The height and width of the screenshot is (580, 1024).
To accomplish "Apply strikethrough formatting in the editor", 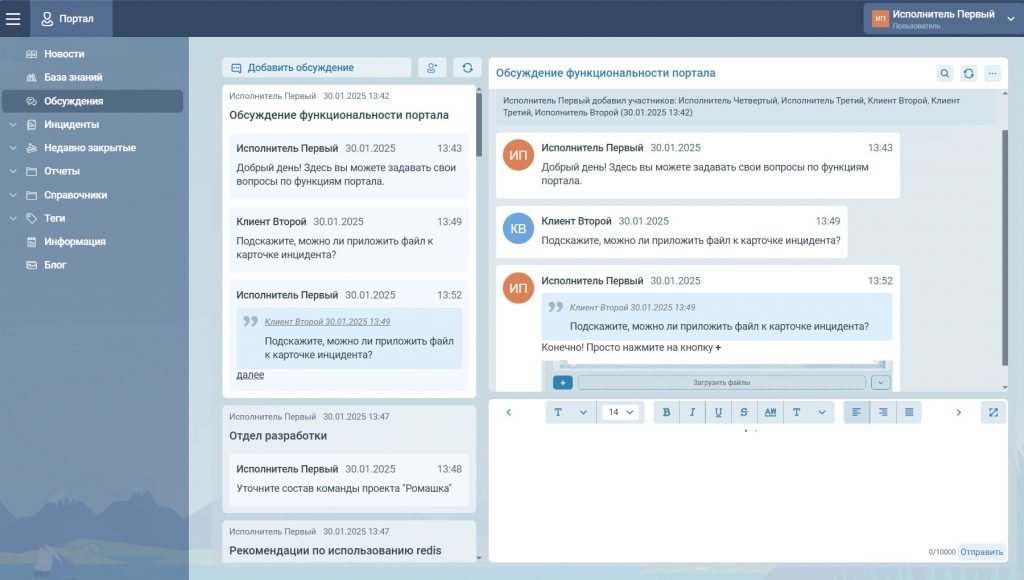I will [744, 412].
